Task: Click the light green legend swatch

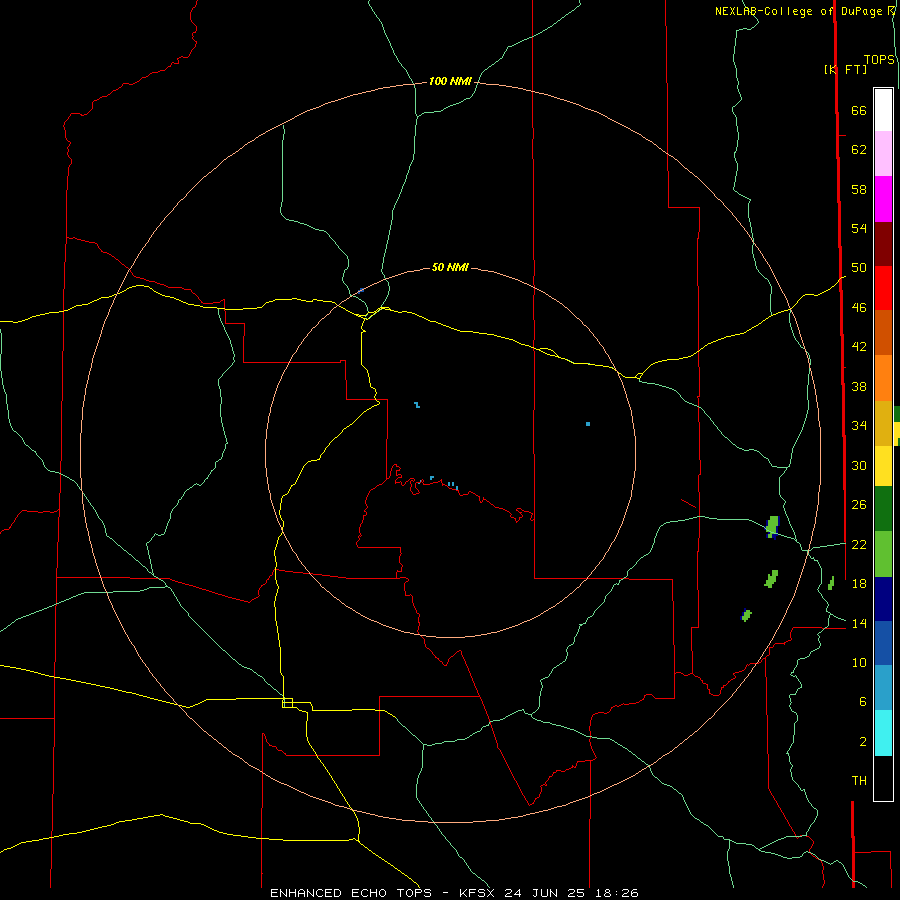Action: [x=883, y=554]
